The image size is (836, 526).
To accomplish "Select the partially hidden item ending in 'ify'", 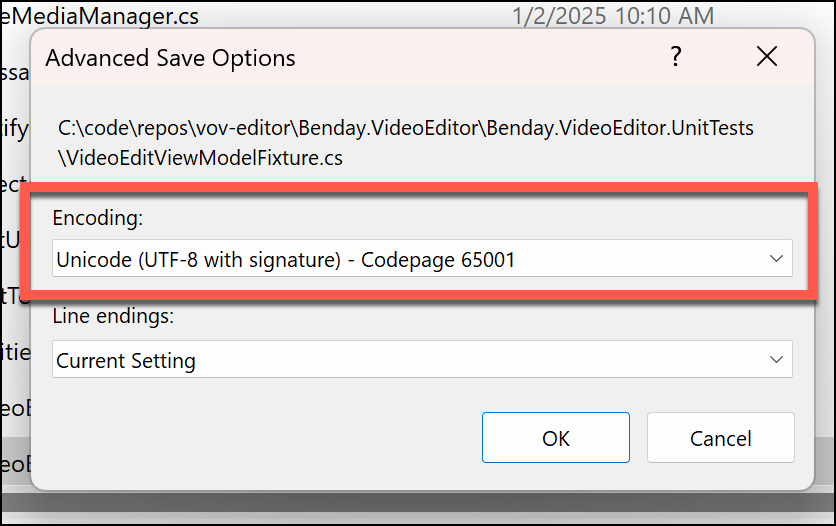I will [x=14, y=128].
